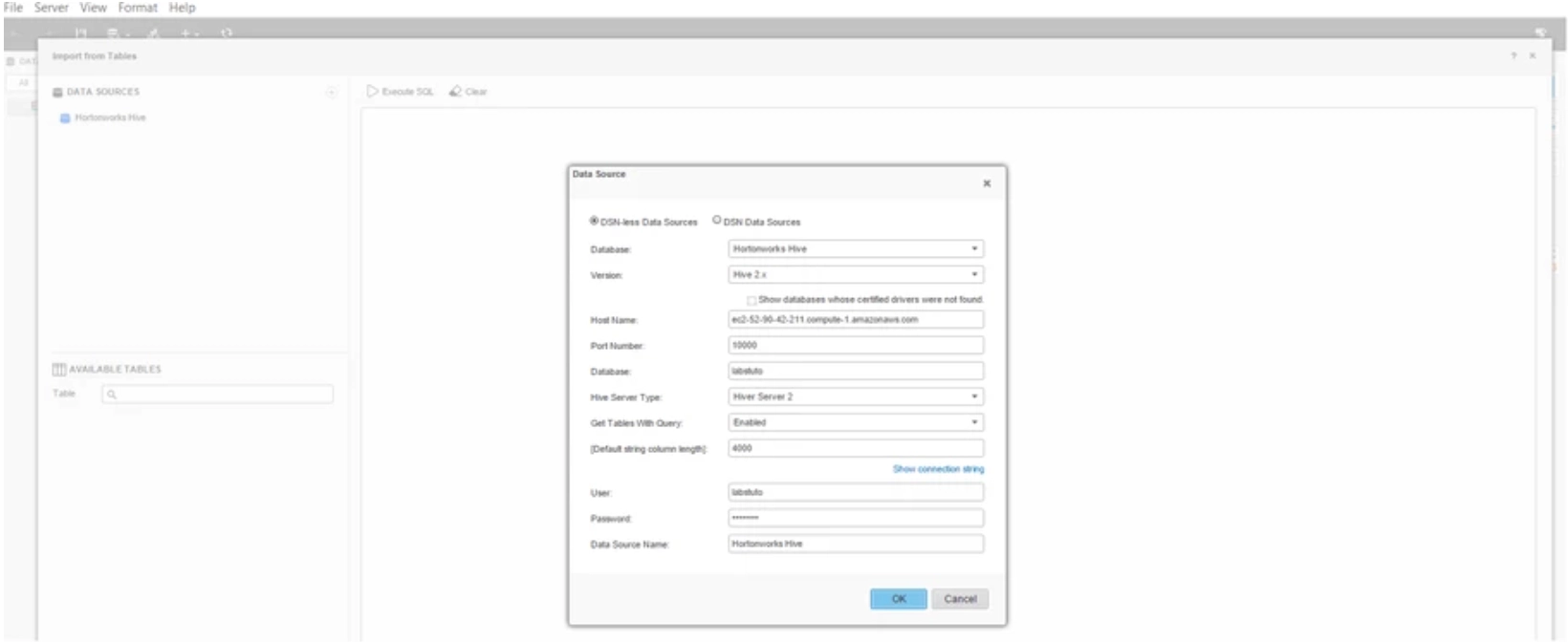Screen dimensions: 1568x642
Task: Open the Help menu
Action: [182, 8]
